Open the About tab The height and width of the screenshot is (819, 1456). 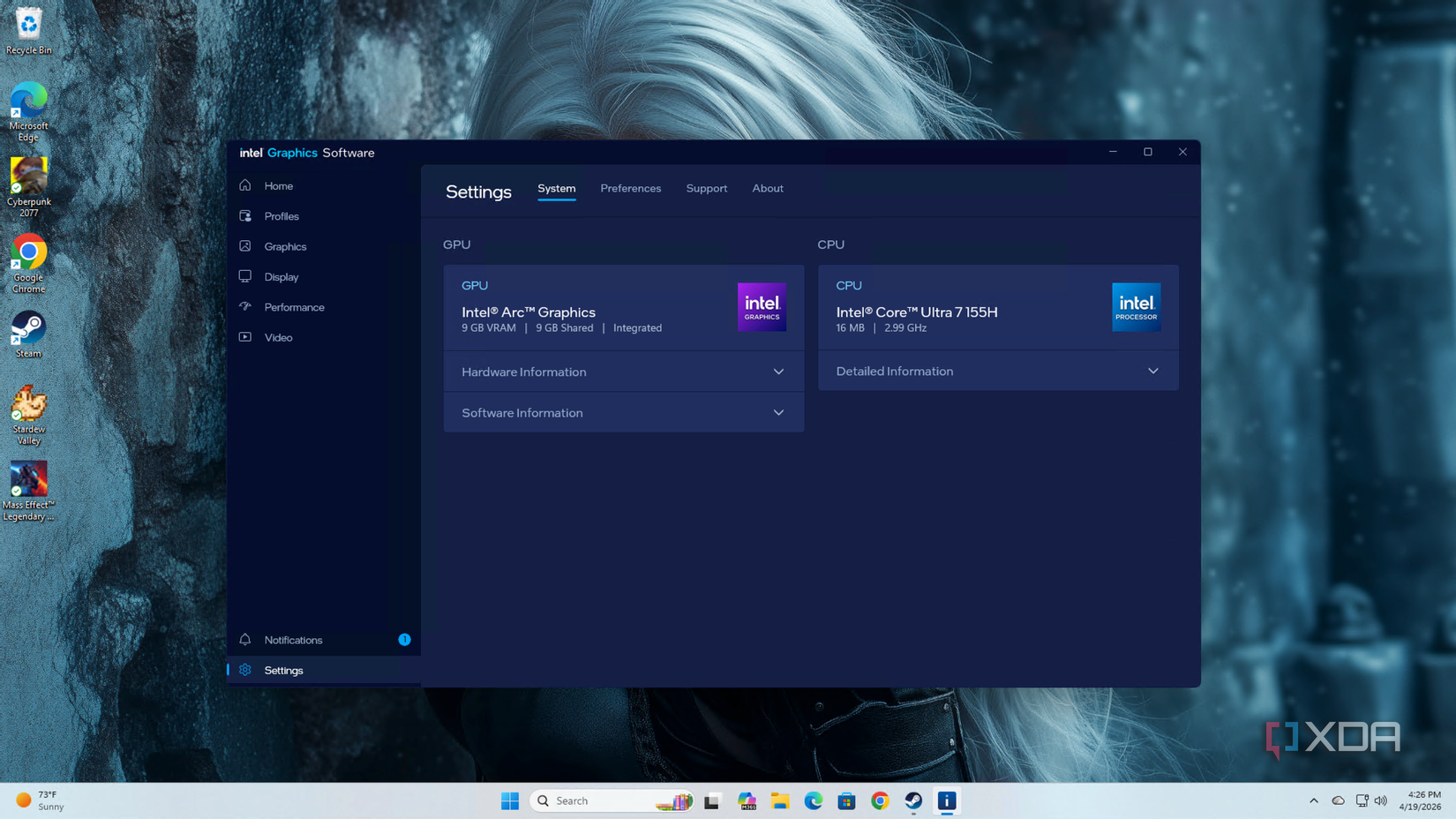[x=767, y=189]
